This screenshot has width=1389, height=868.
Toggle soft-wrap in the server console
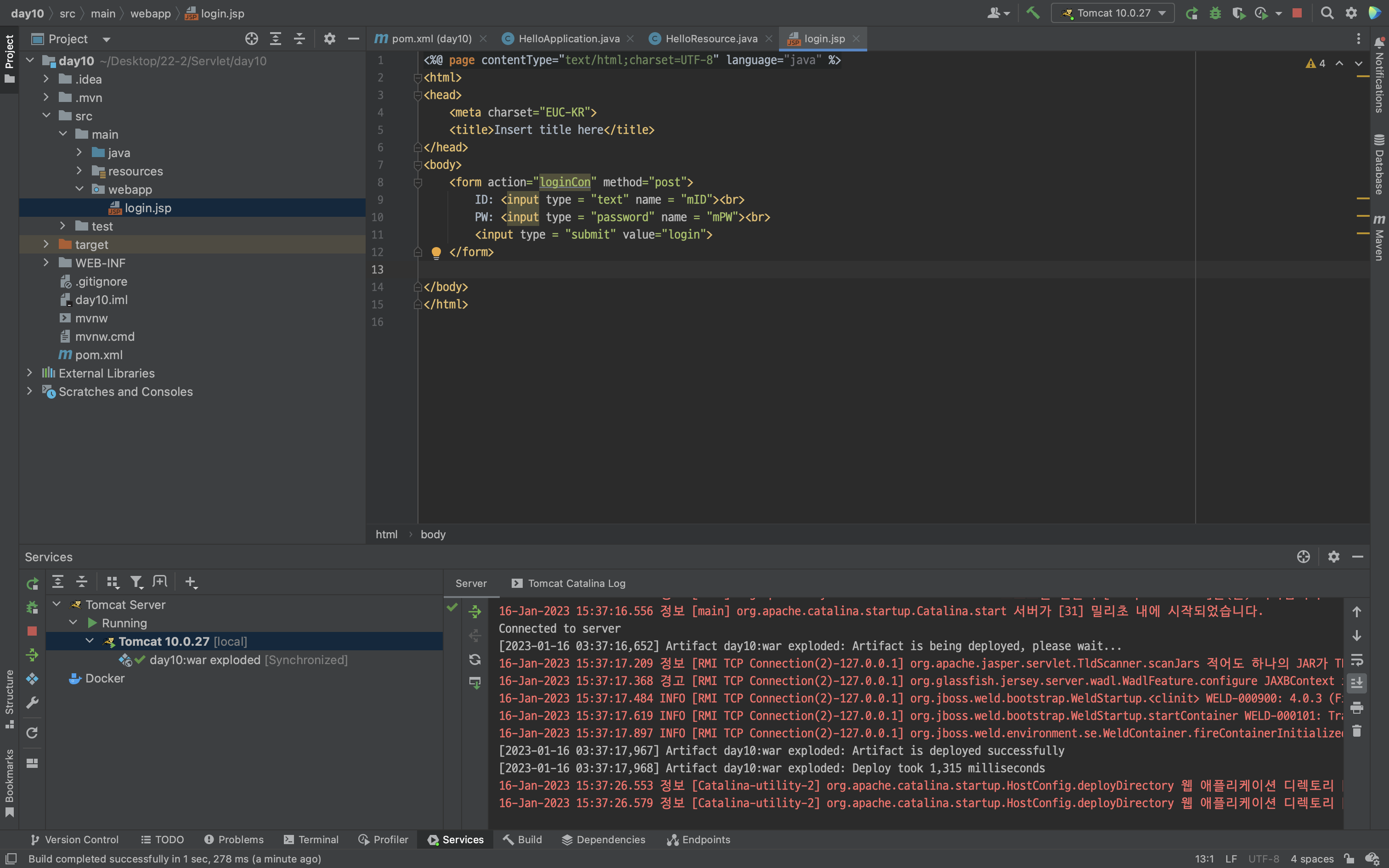(1356, 659)
